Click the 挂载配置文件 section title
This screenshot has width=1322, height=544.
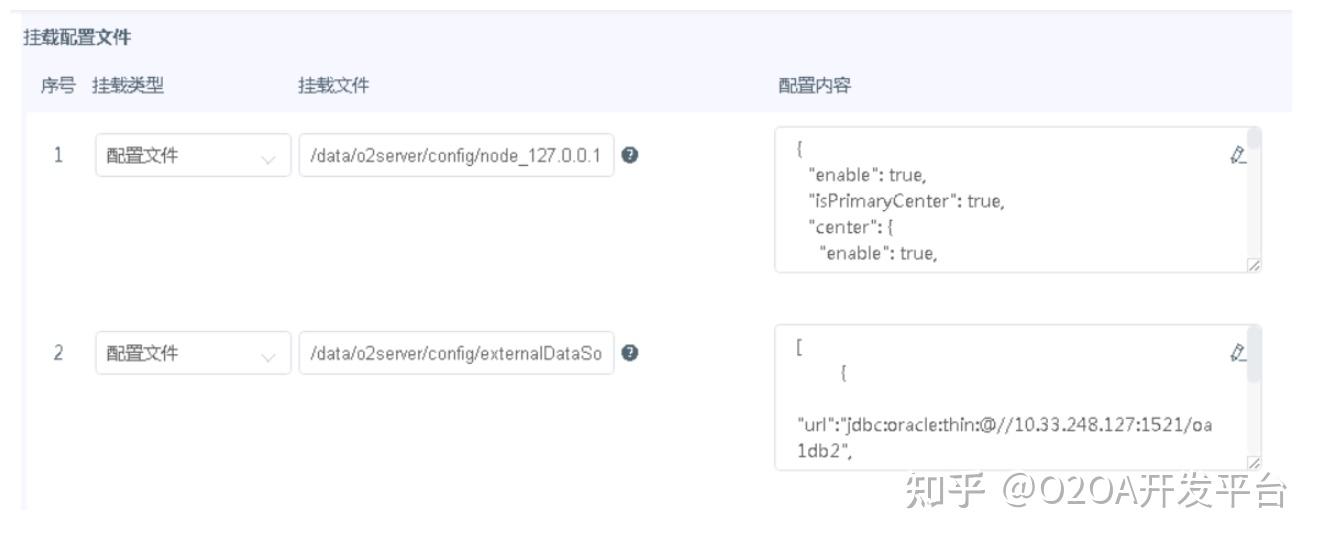[77, 38]
